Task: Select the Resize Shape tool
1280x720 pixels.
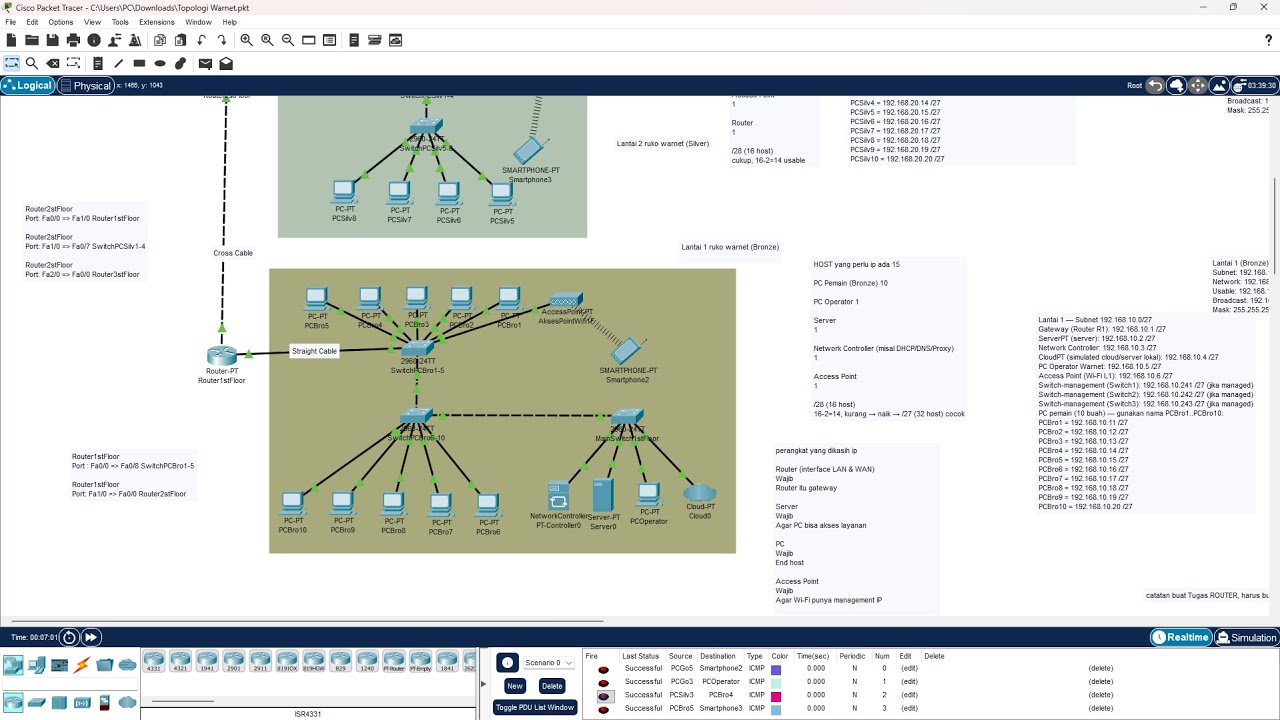Action: [x=74, y=63]
